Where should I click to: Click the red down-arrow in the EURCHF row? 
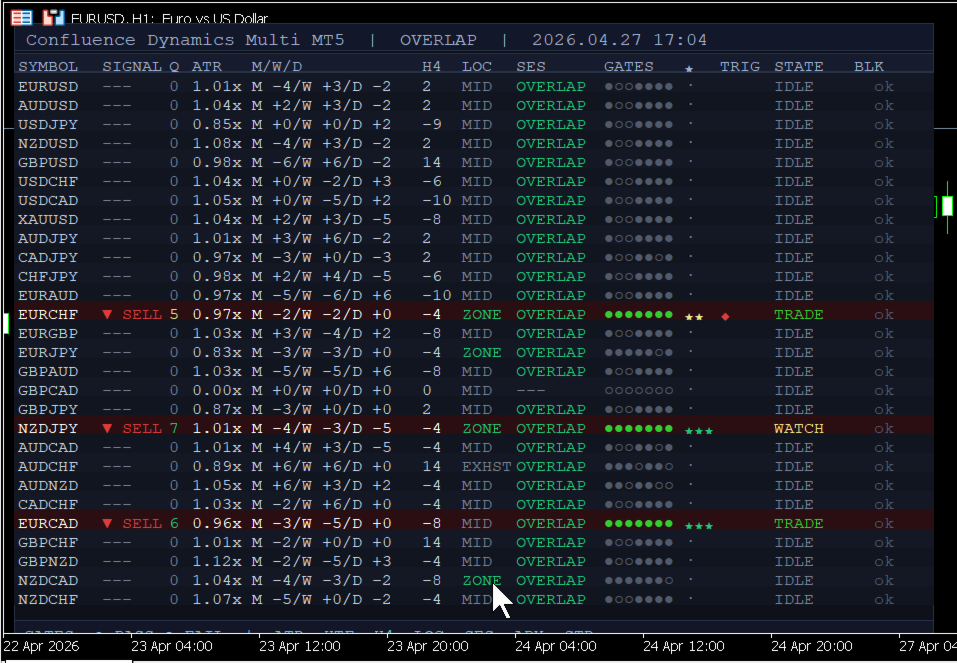(107, 315)
